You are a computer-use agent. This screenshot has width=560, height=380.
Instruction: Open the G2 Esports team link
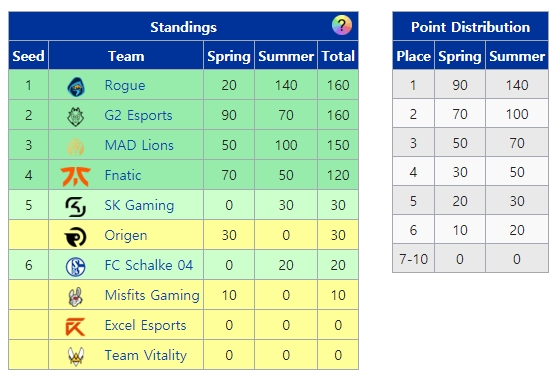pos(138,115)
